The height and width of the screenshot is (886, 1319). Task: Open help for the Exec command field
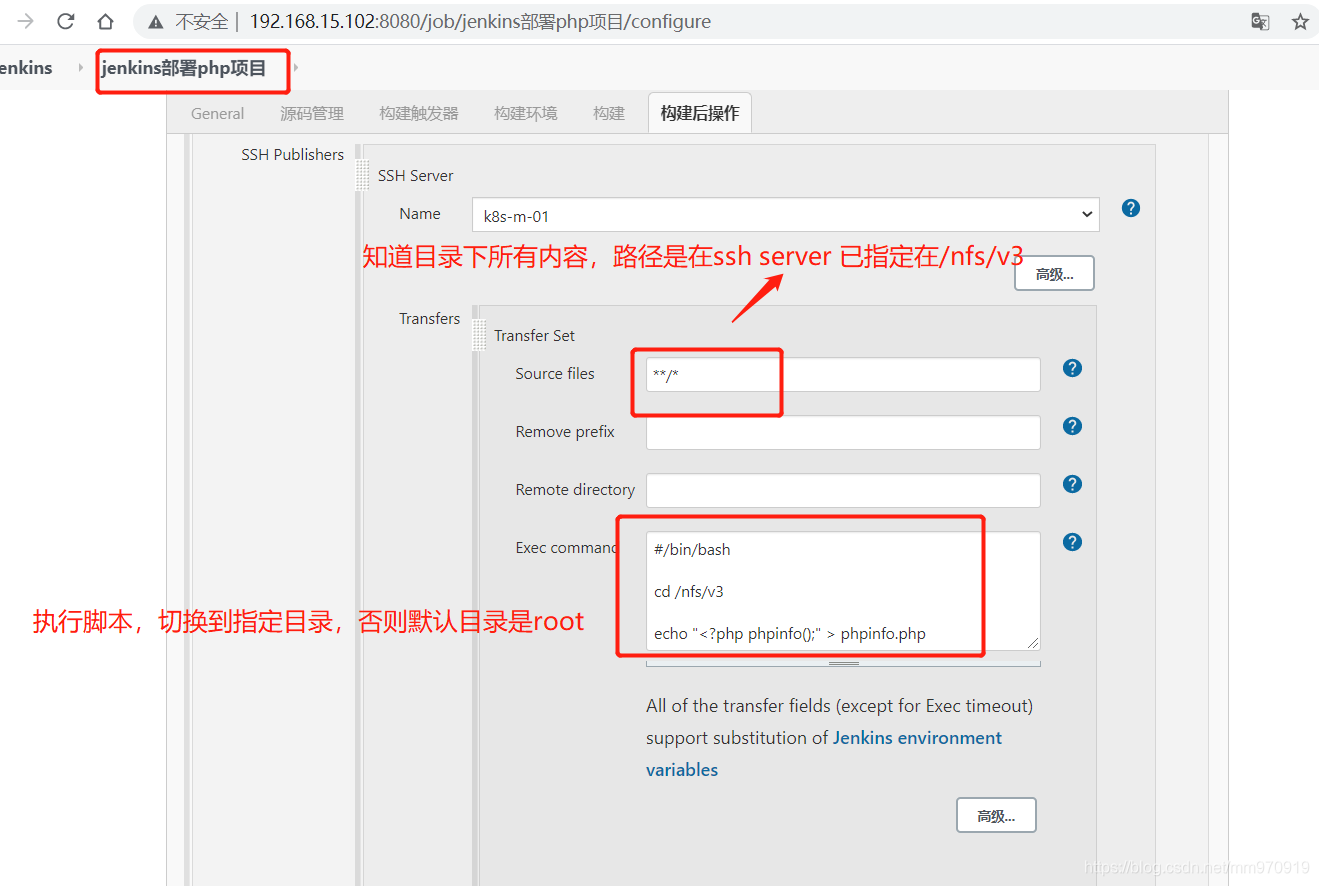click(x=1072, y=542)
